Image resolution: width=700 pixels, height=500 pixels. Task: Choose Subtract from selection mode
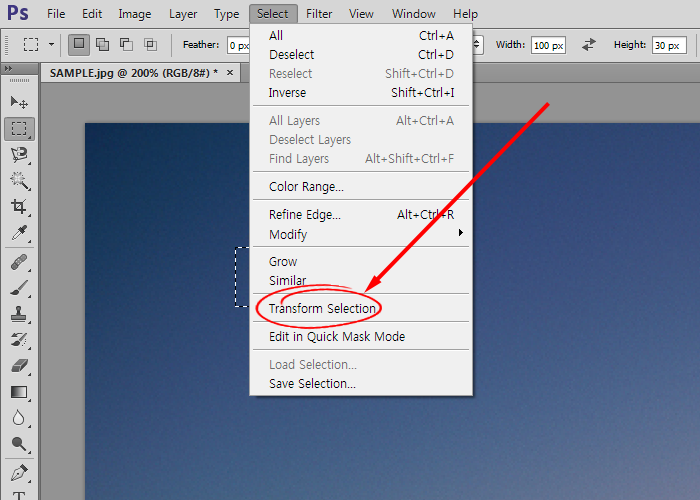pyautogui.click(x=126, y=45)
